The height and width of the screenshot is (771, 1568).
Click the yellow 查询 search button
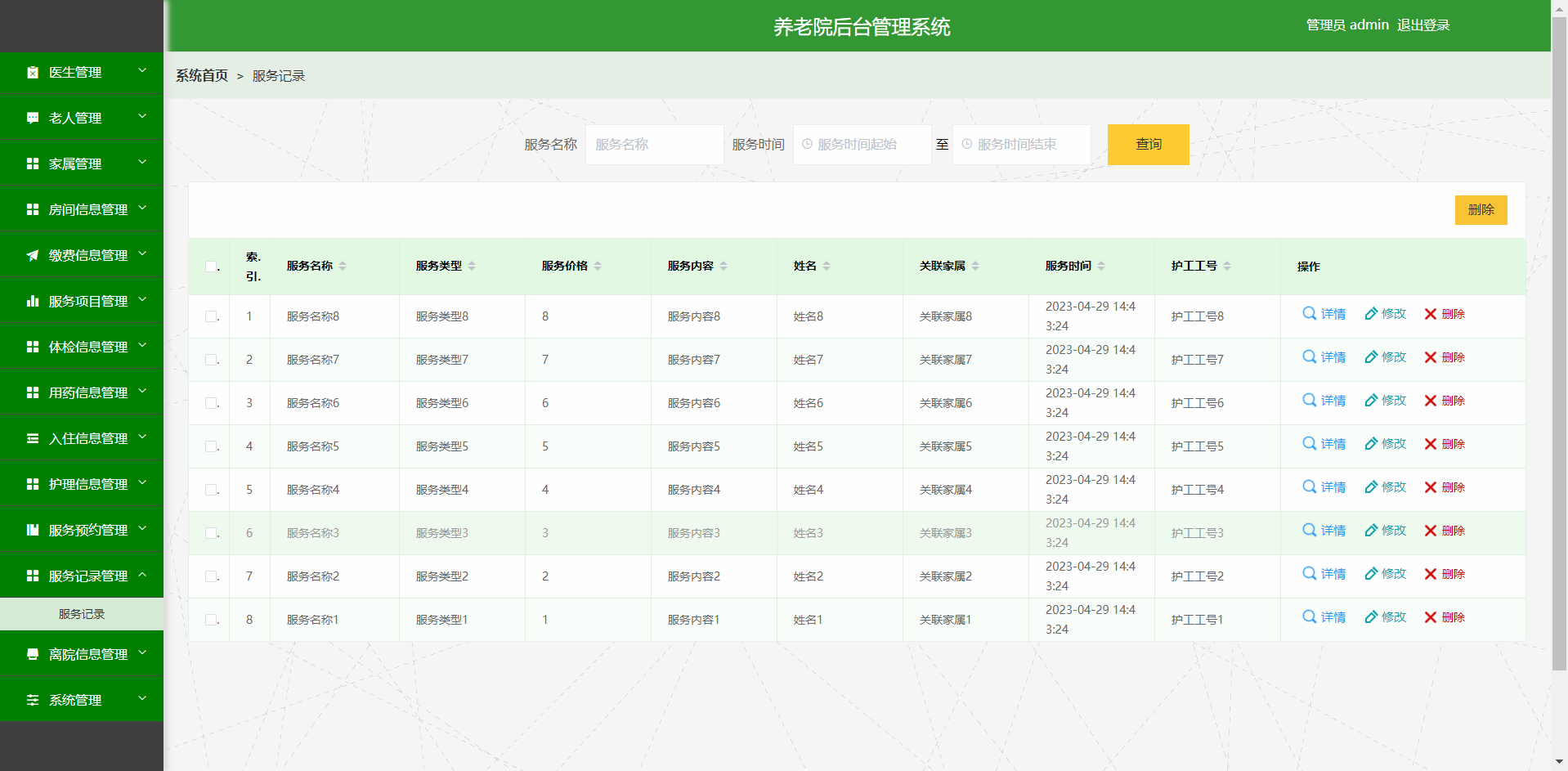[1148, 145]
